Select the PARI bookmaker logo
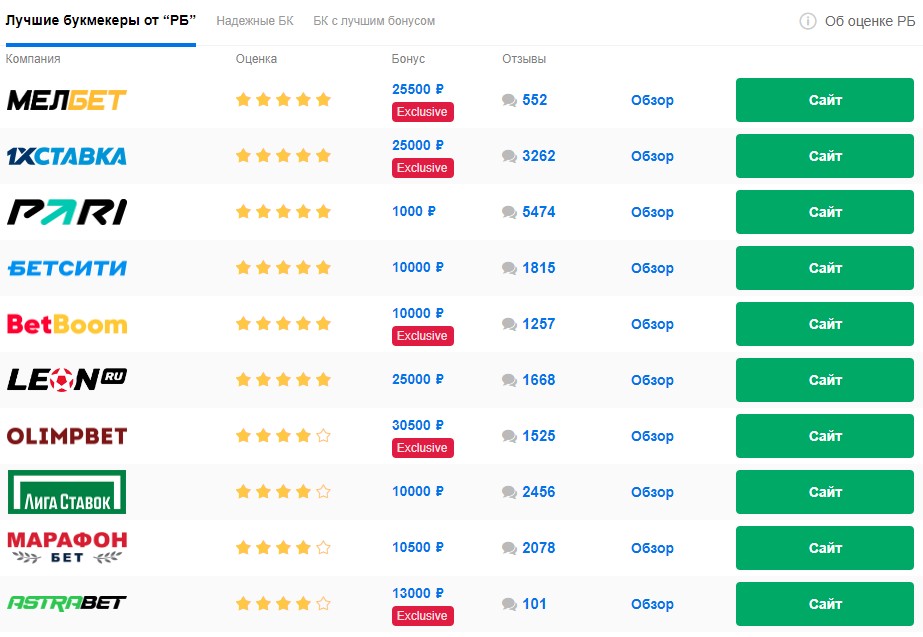 pos(67,212)
